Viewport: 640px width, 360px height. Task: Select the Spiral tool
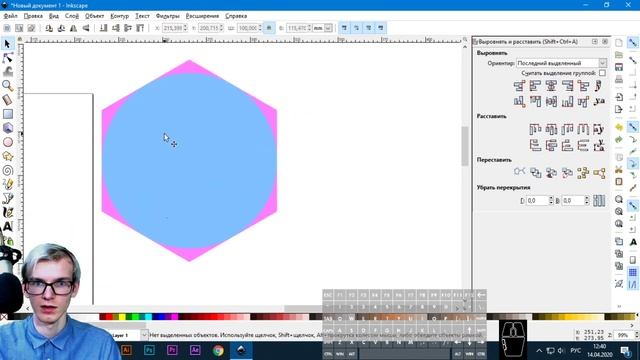pos(7,170)
